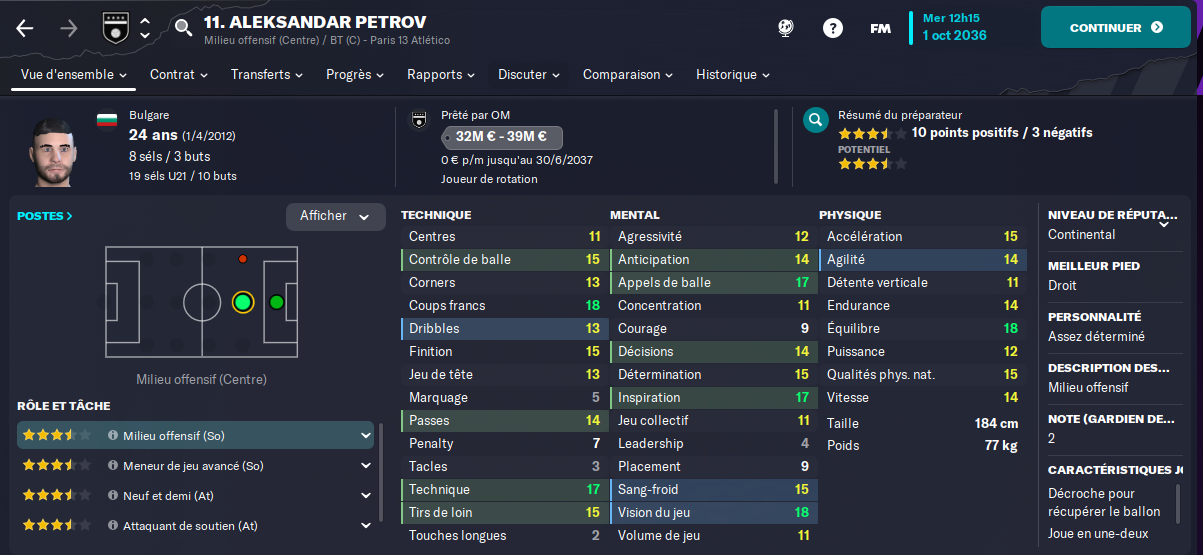Select central attacking midfield position dot
The image size is (1203, 555).
[242, 302]
